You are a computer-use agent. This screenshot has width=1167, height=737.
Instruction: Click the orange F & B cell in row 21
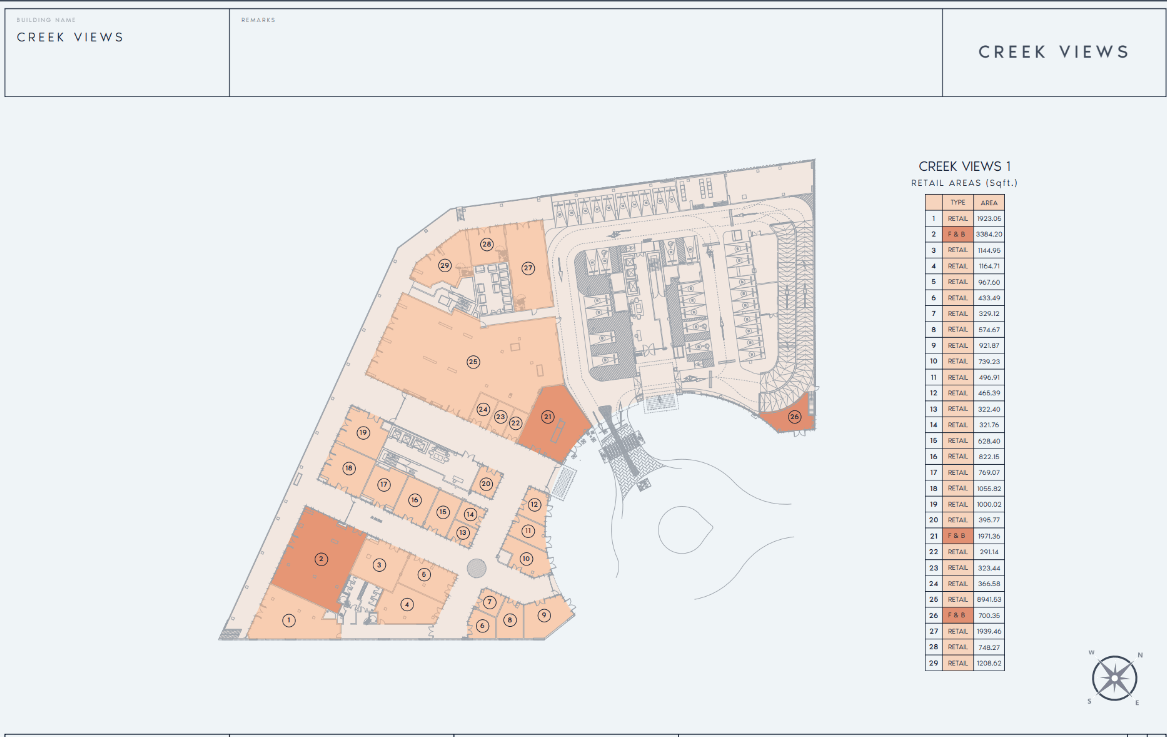pos(958,536)
